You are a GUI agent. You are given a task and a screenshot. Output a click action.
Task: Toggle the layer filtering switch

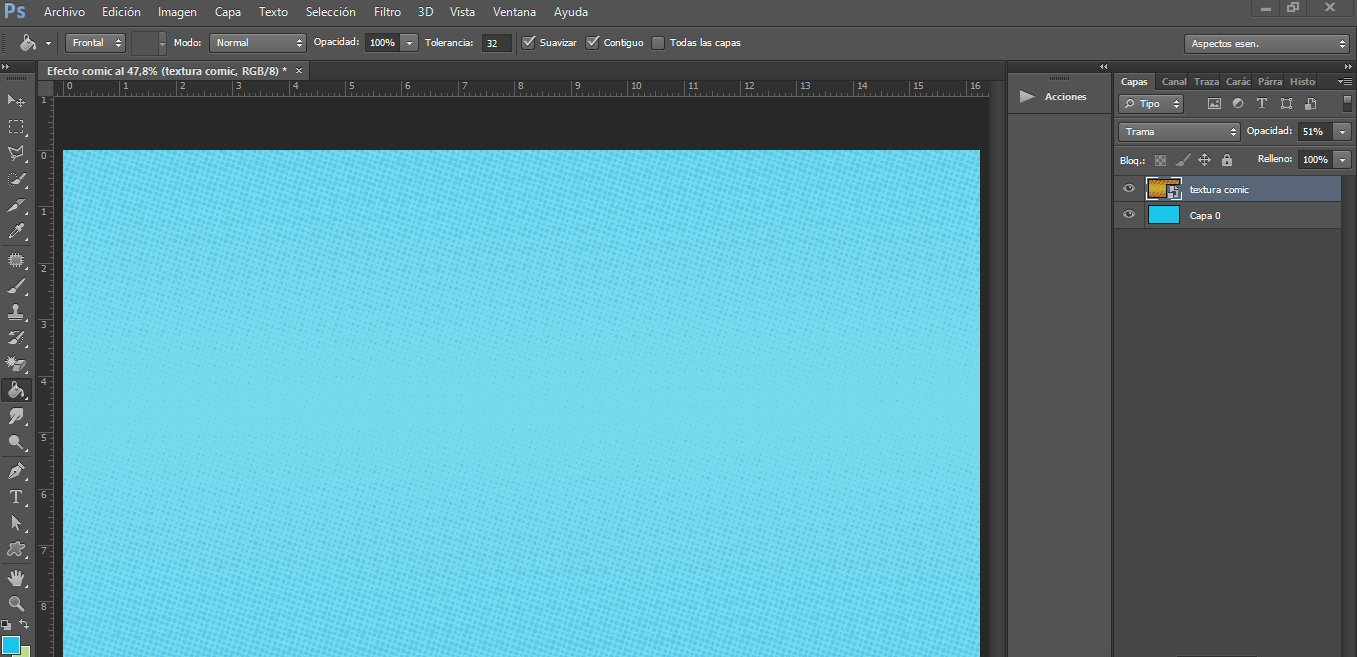[1347, 104]
